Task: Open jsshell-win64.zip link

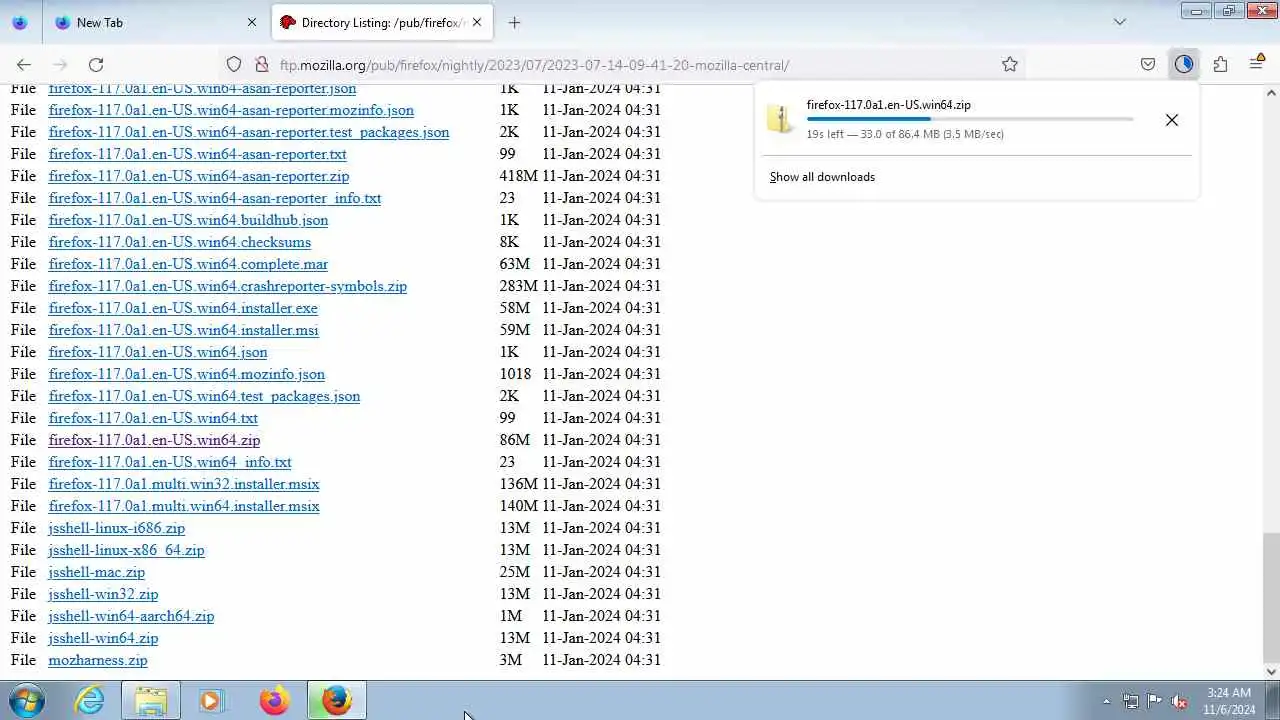Action: (x=103, y=638)
